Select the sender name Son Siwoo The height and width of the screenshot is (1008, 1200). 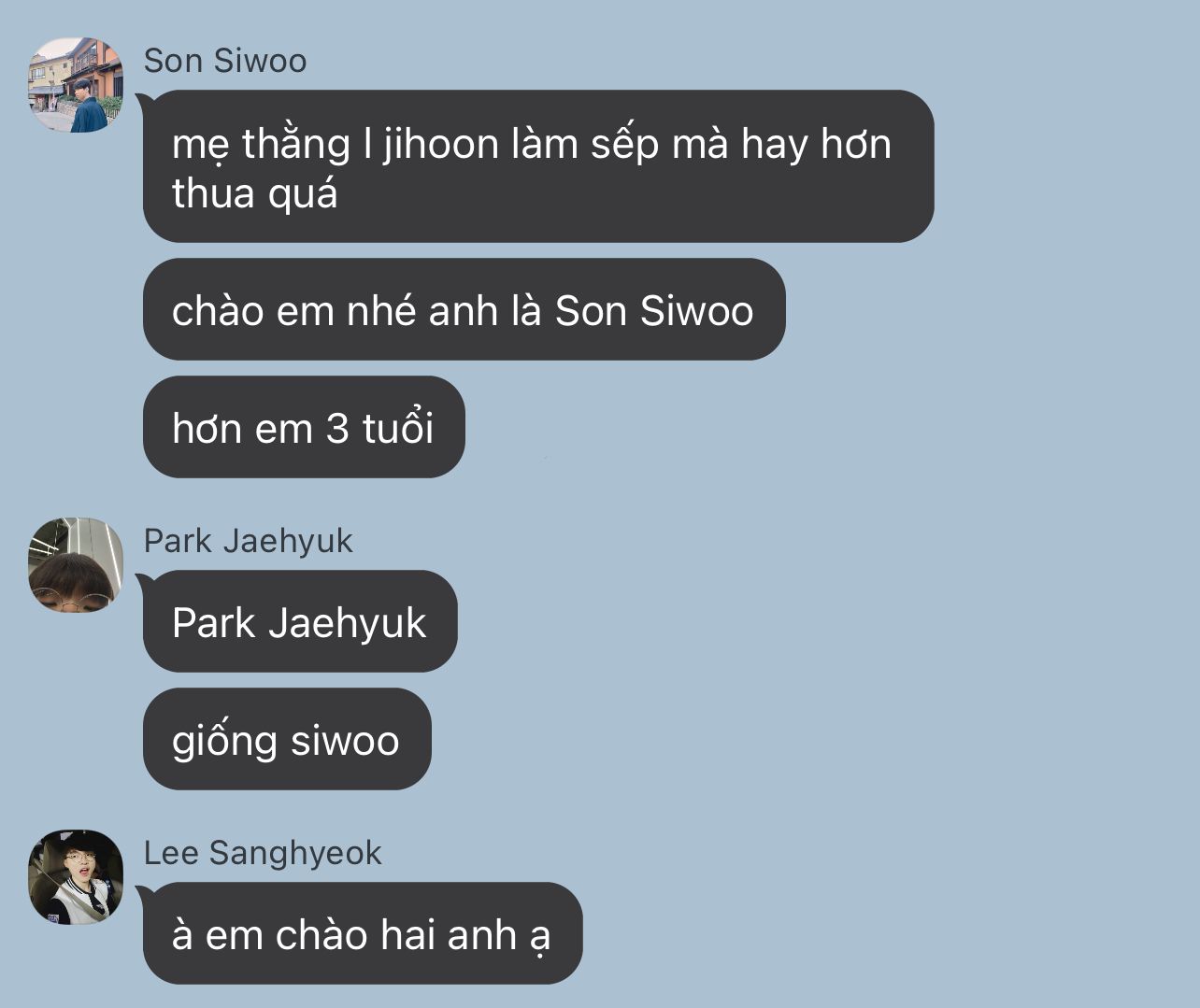pyautogui.click(x=225, y=61)
